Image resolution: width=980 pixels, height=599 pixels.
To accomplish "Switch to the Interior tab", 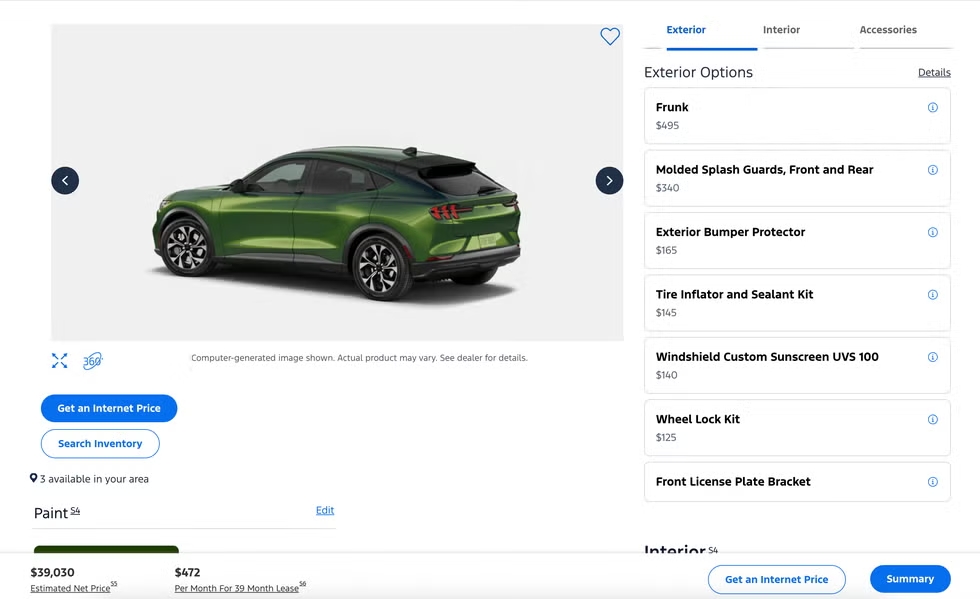I will tap(781, 29).
